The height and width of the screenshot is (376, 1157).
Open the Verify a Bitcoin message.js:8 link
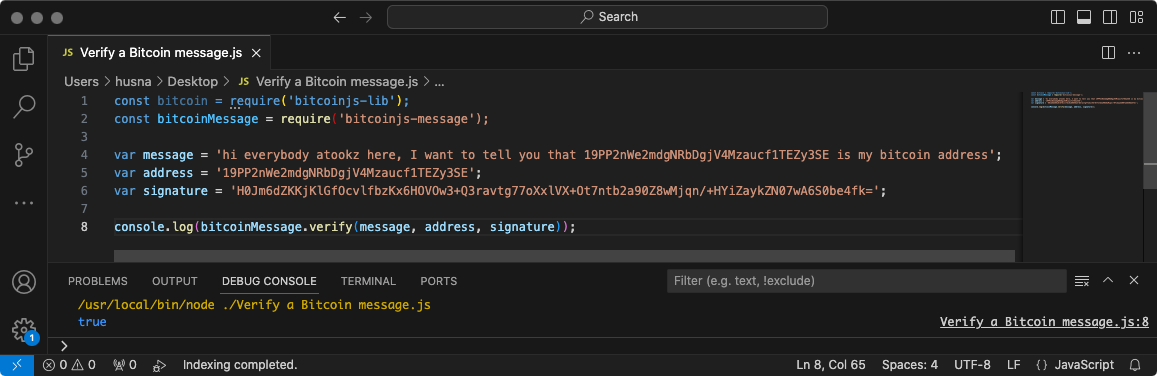[x=1044, y=322]
